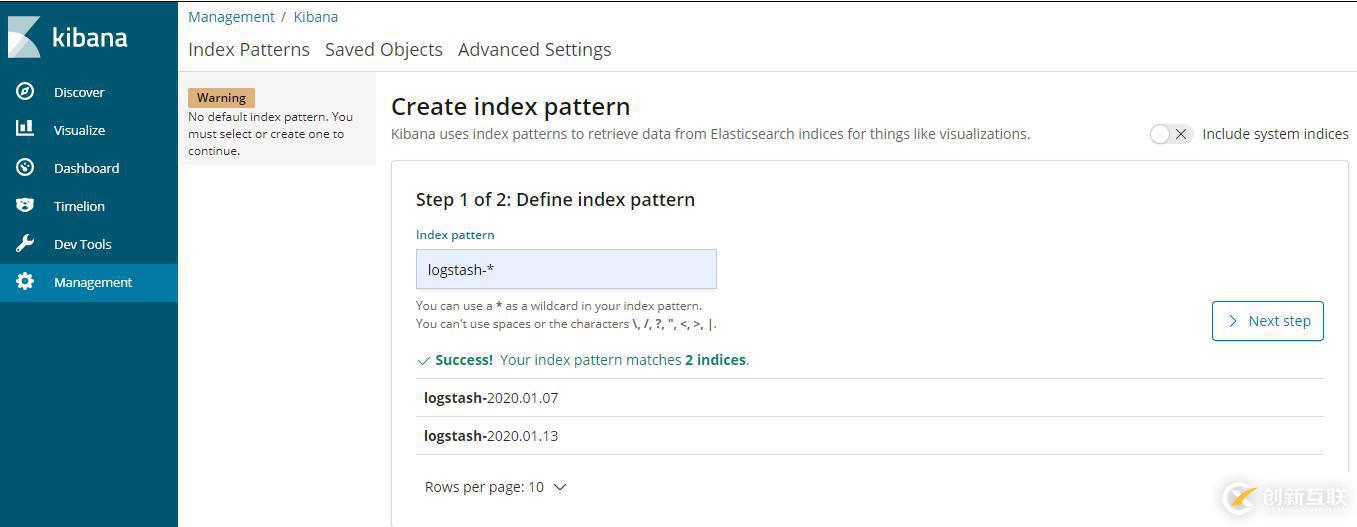Open Discover in the sidebar

pyautogui.click(x=89, y=92)
